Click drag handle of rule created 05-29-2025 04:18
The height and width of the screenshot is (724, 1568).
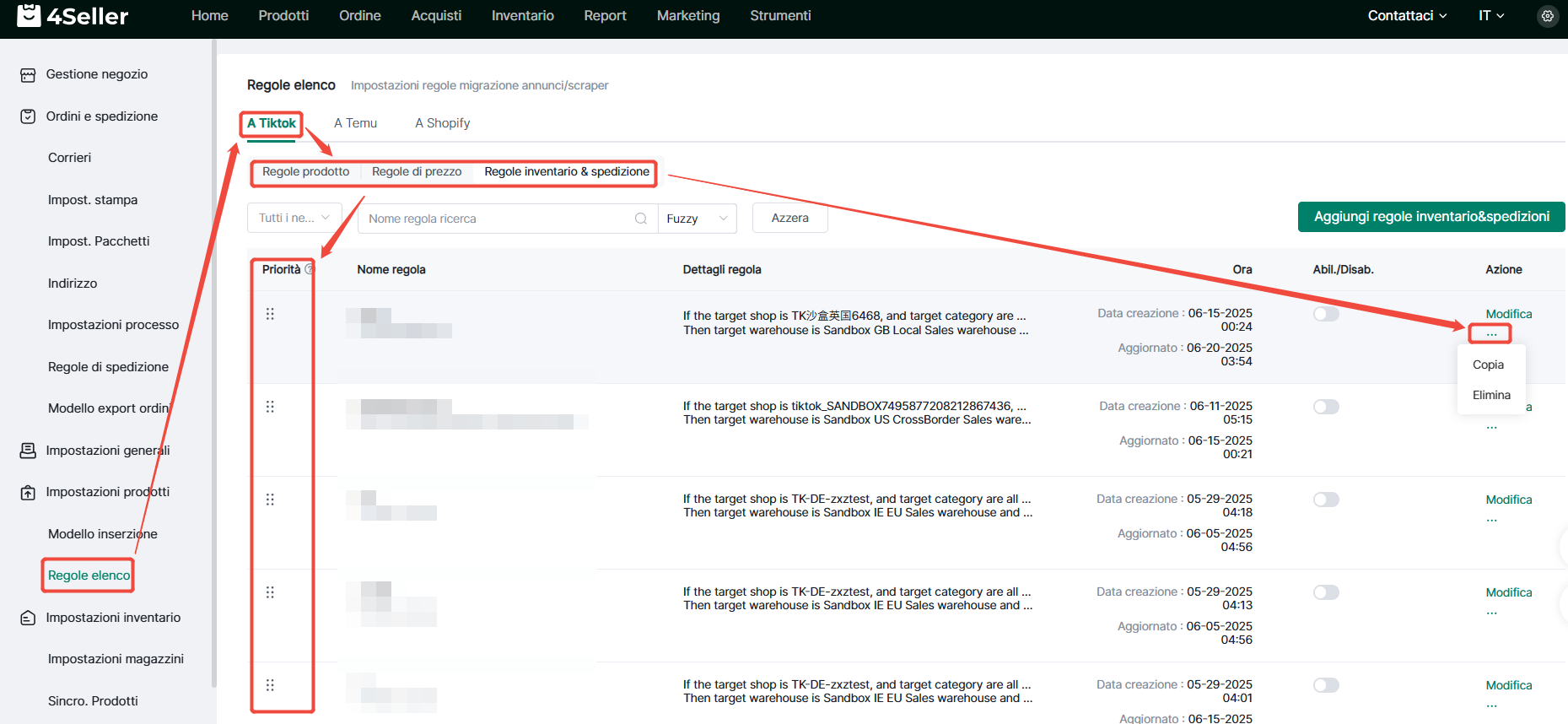pyautogui.click(x=270, y=500)
